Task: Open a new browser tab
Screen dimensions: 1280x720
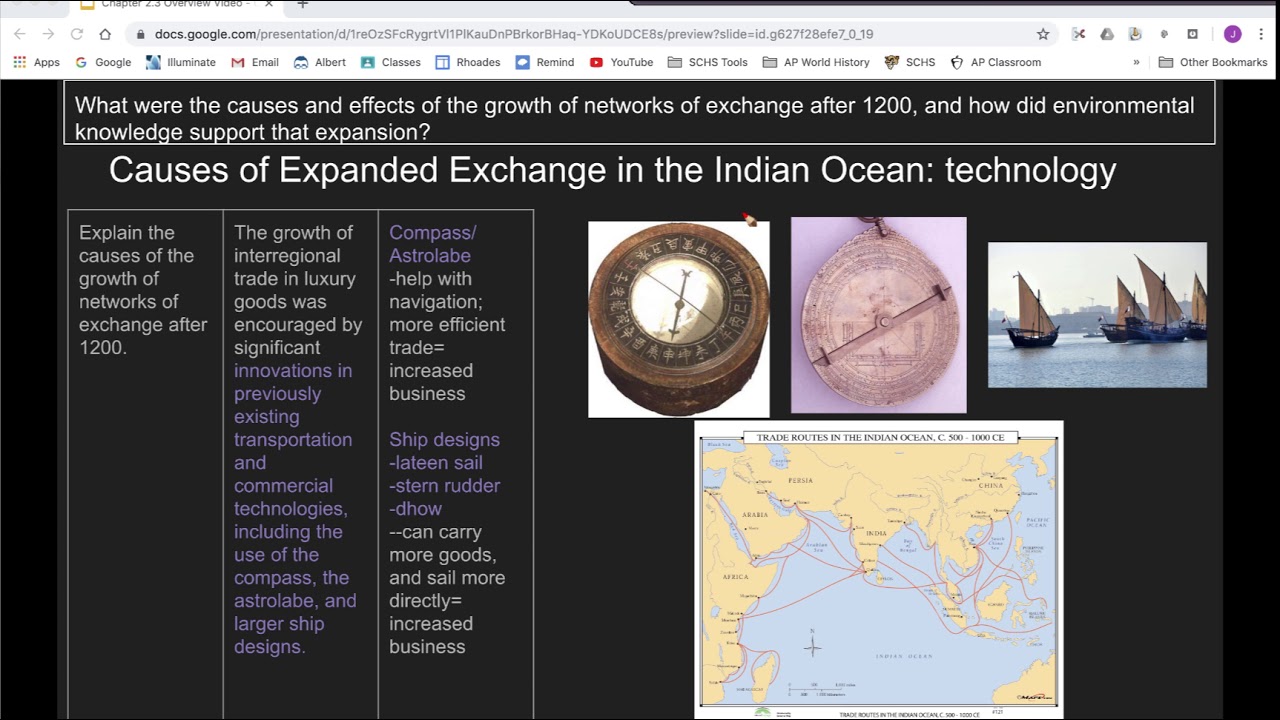Action: (x=303, y=4)
